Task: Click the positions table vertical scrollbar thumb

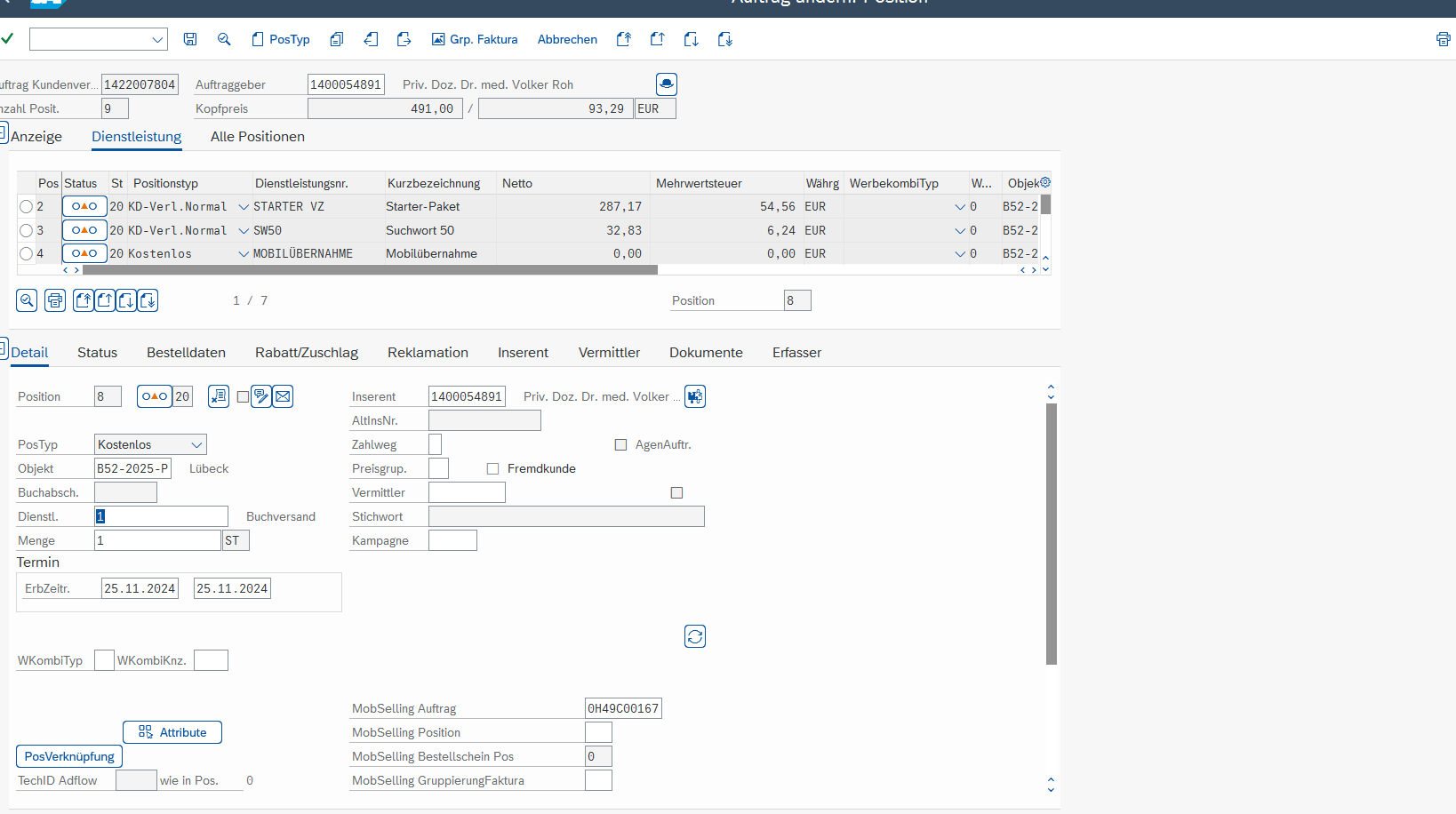Action: (1046, 205)
